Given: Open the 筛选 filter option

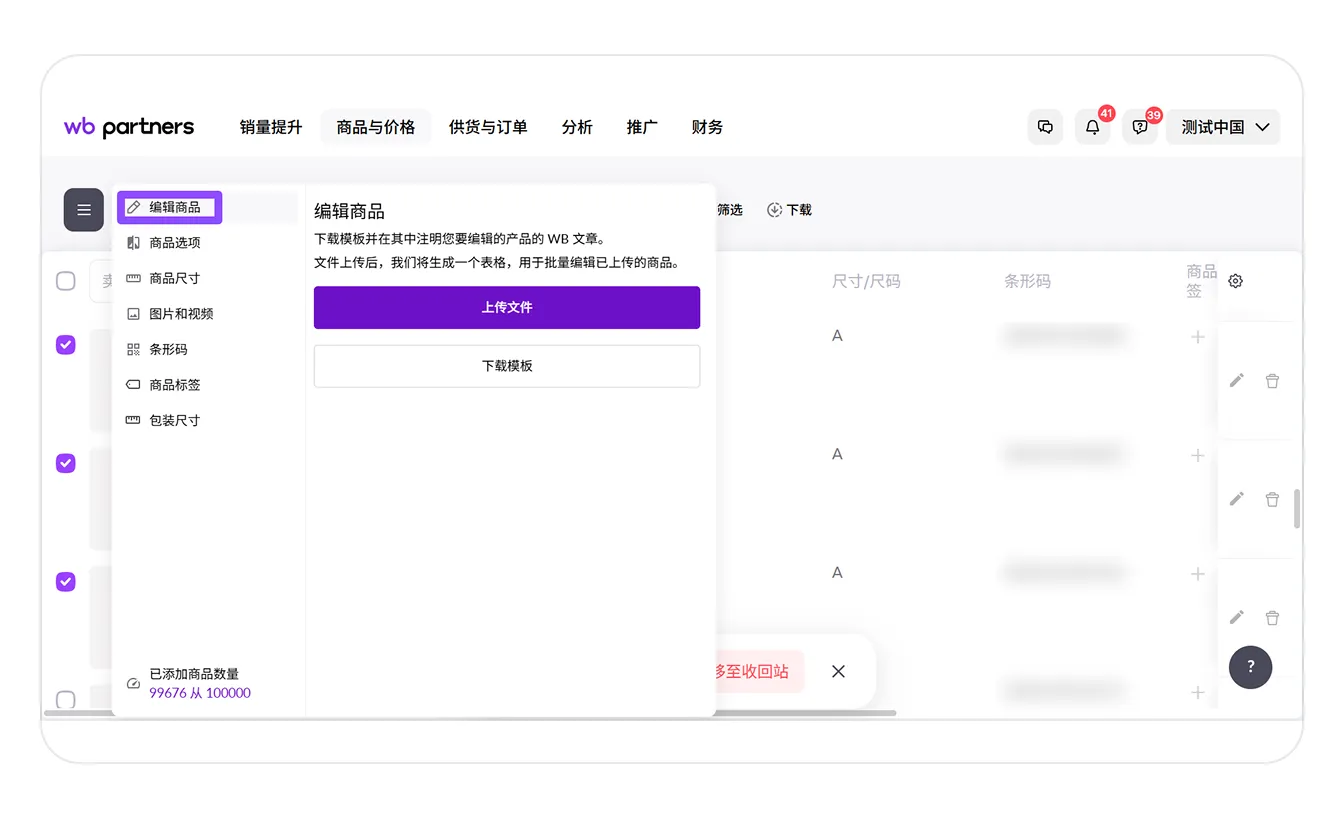Looking at the screenshot, I should [729, 210].
